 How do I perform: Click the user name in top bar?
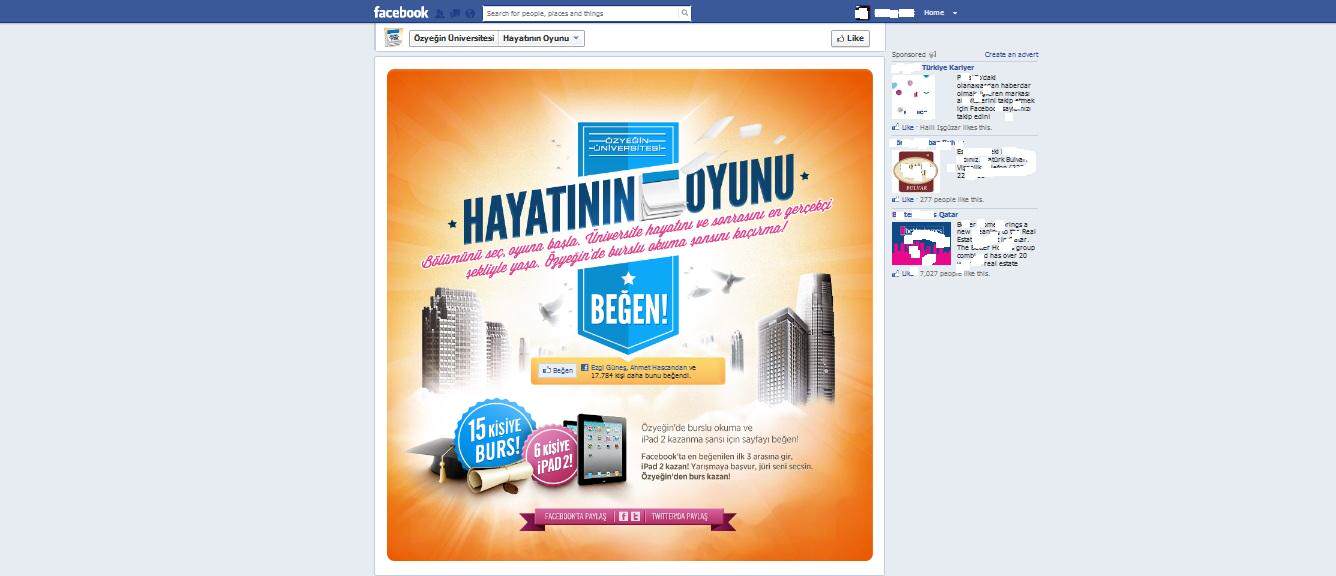point(895,13)
